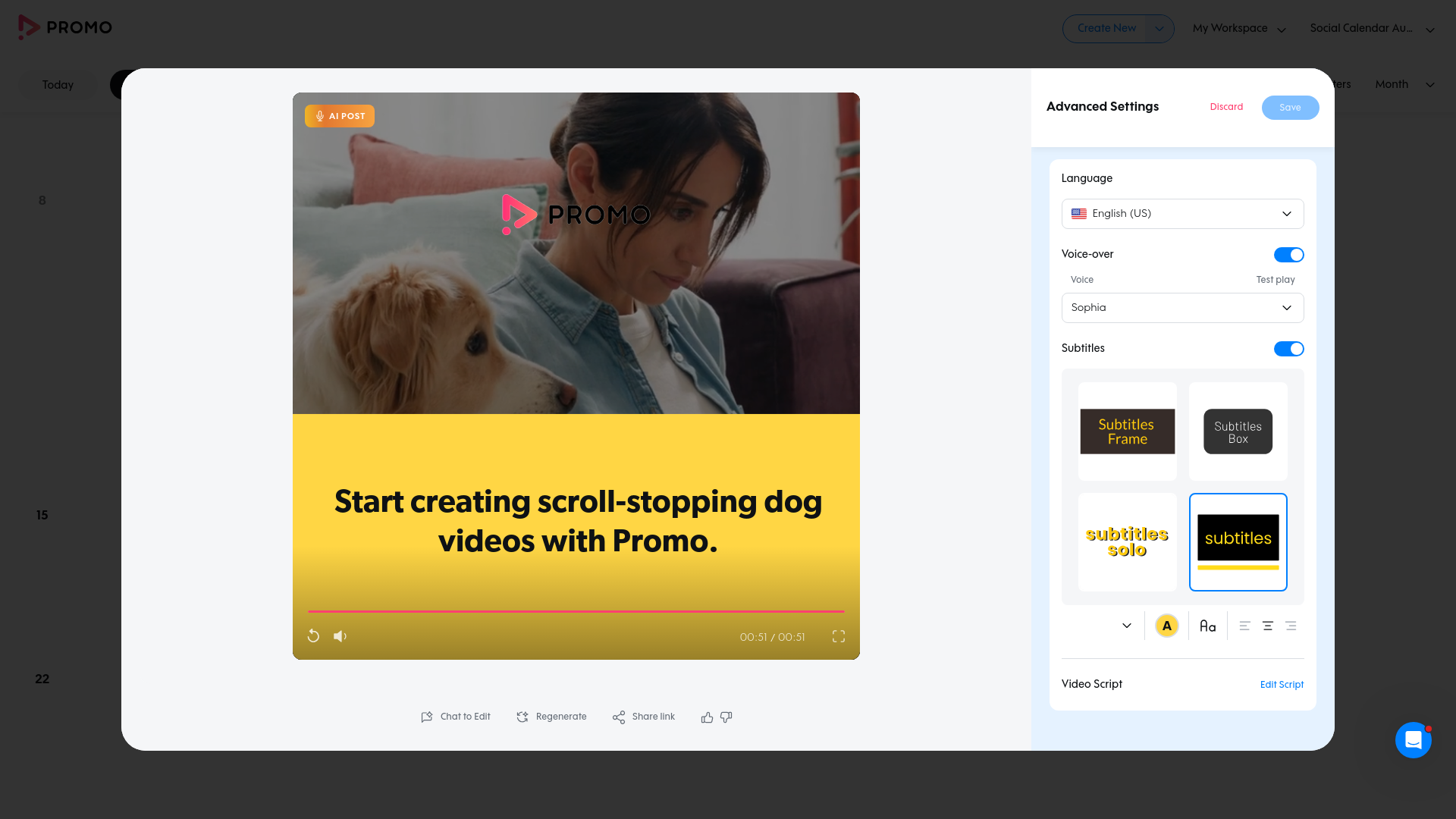This screenshot has height=819, width=1456.
Task: Click the AI Post badge on video
Action: pyautogui.click(x=340, y=116)
